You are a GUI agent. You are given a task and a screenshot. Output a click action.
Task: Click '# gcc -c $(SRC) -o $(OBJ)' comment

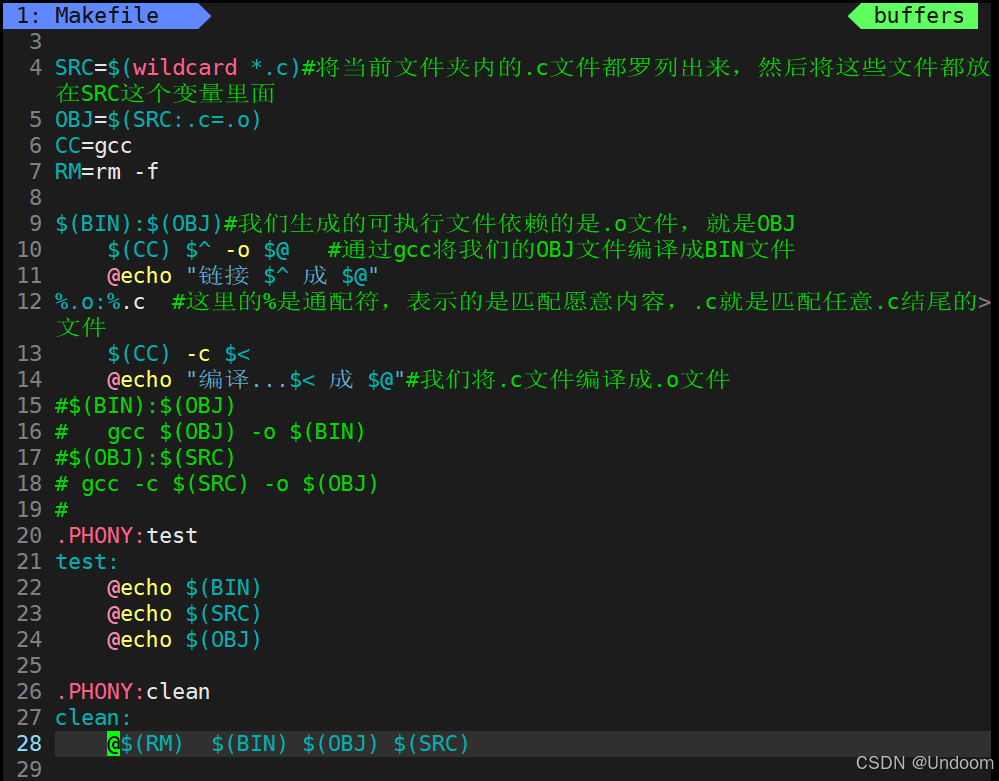(x=217, y=484)
